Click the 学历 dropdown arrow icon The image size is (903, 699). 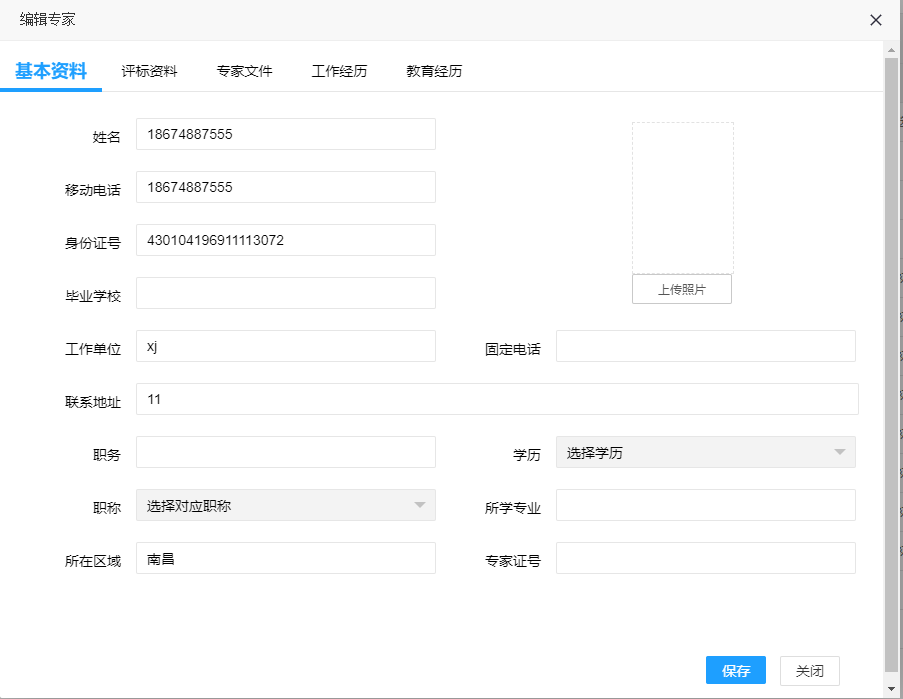pos(840,452)
